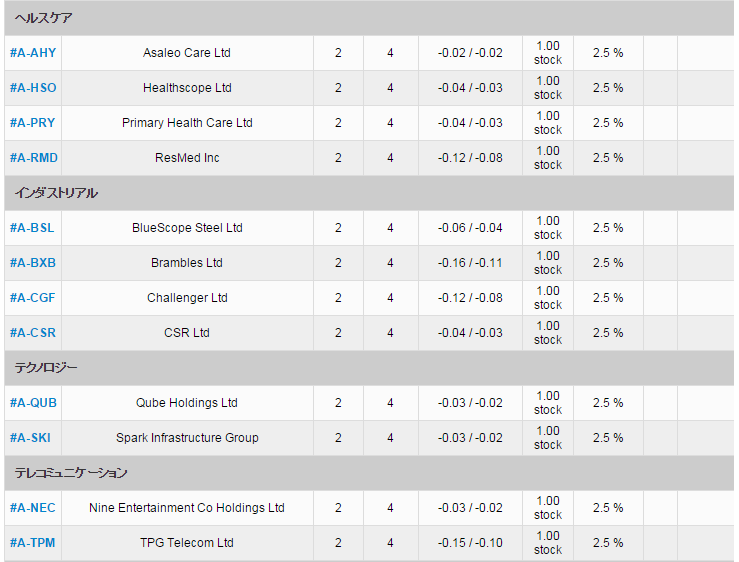Select the #A-RMD ticker link
Viewport: 739px width, 562px height.
tap(34, 157)
